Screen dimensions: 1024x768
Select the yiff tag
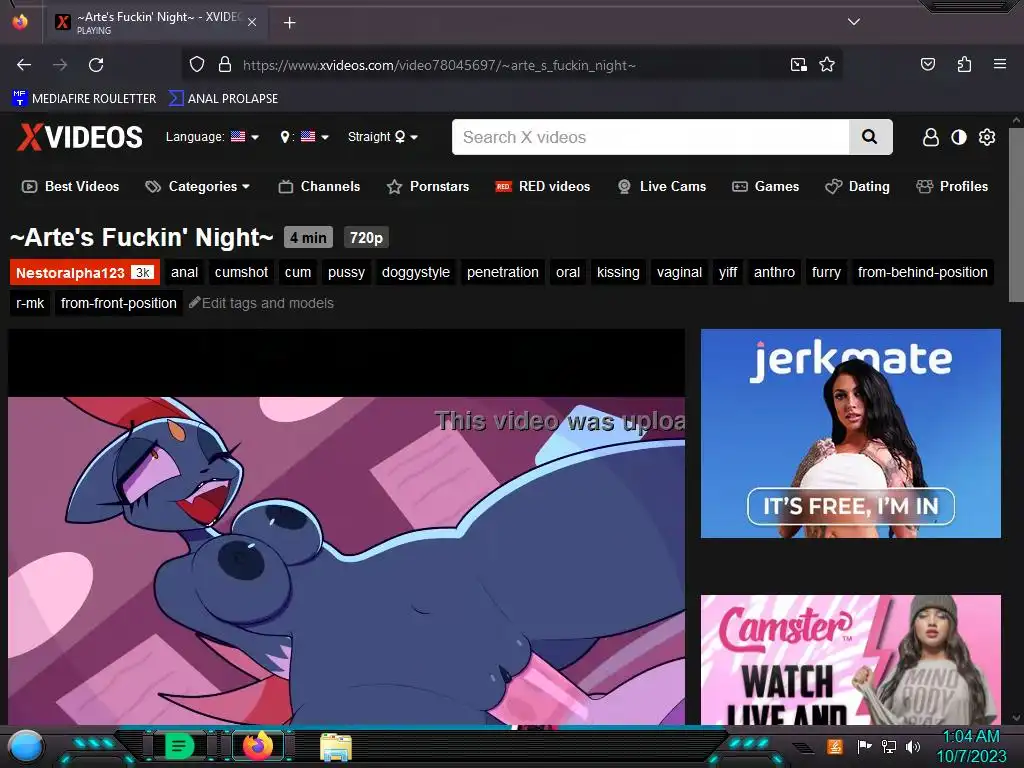(728, 272)
